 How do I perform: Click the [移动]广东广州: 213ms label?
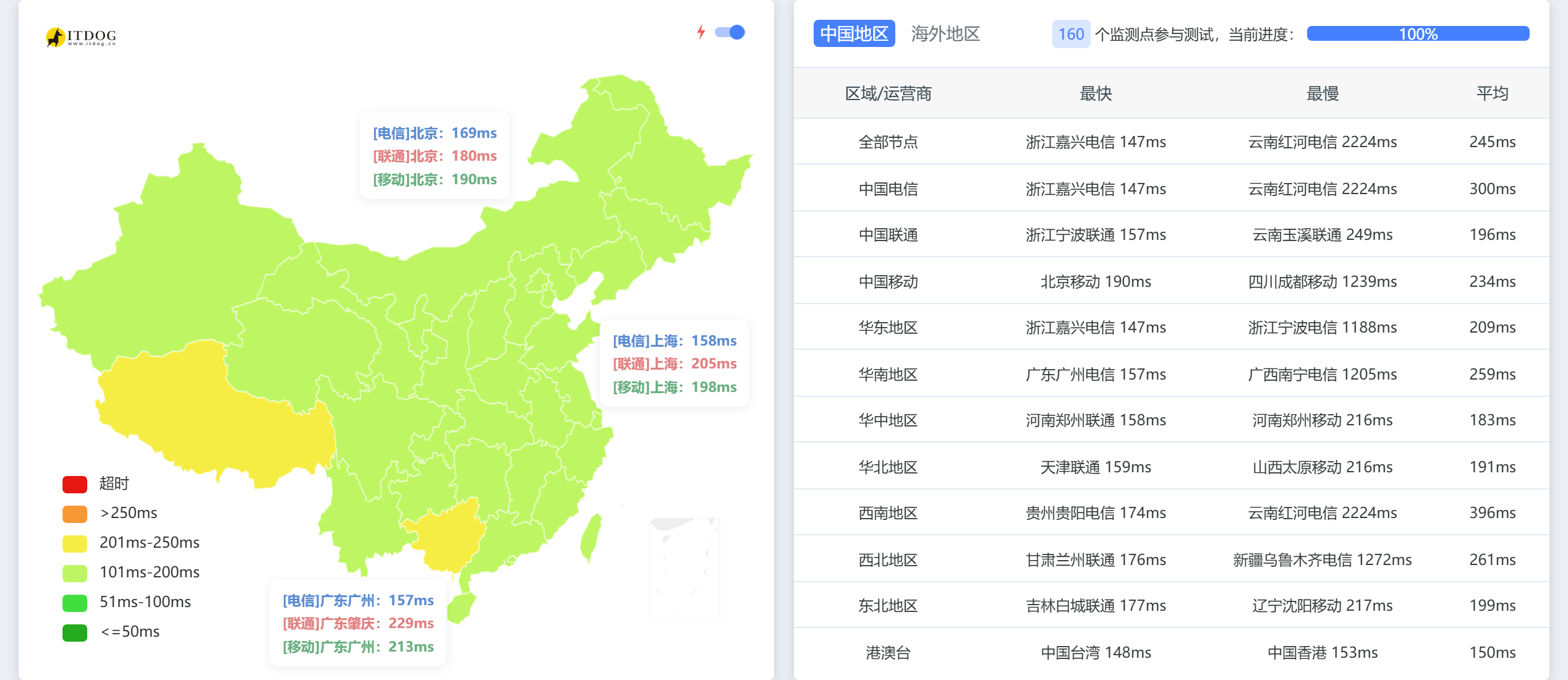(358, 647)
